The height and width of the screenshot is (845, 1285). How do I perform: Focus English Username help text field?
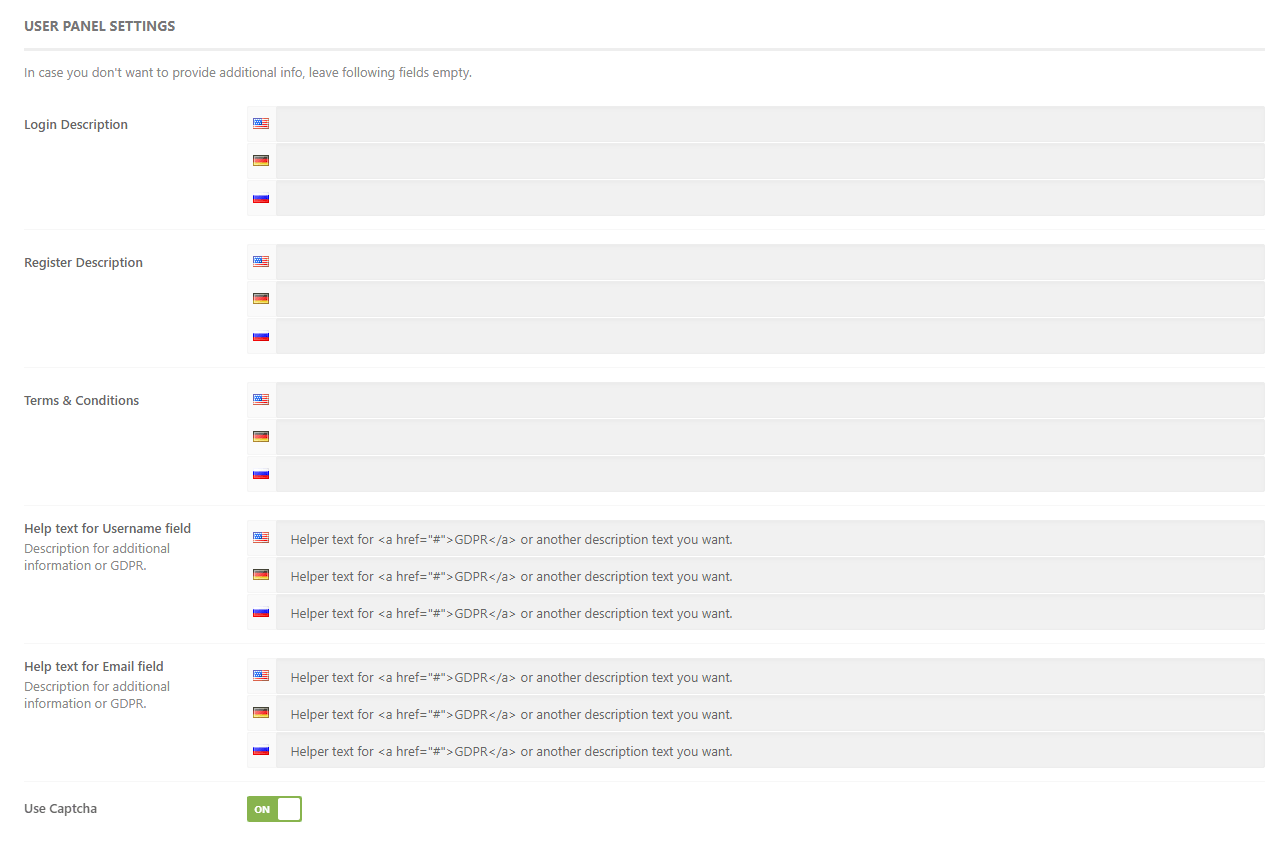point(770,539)
